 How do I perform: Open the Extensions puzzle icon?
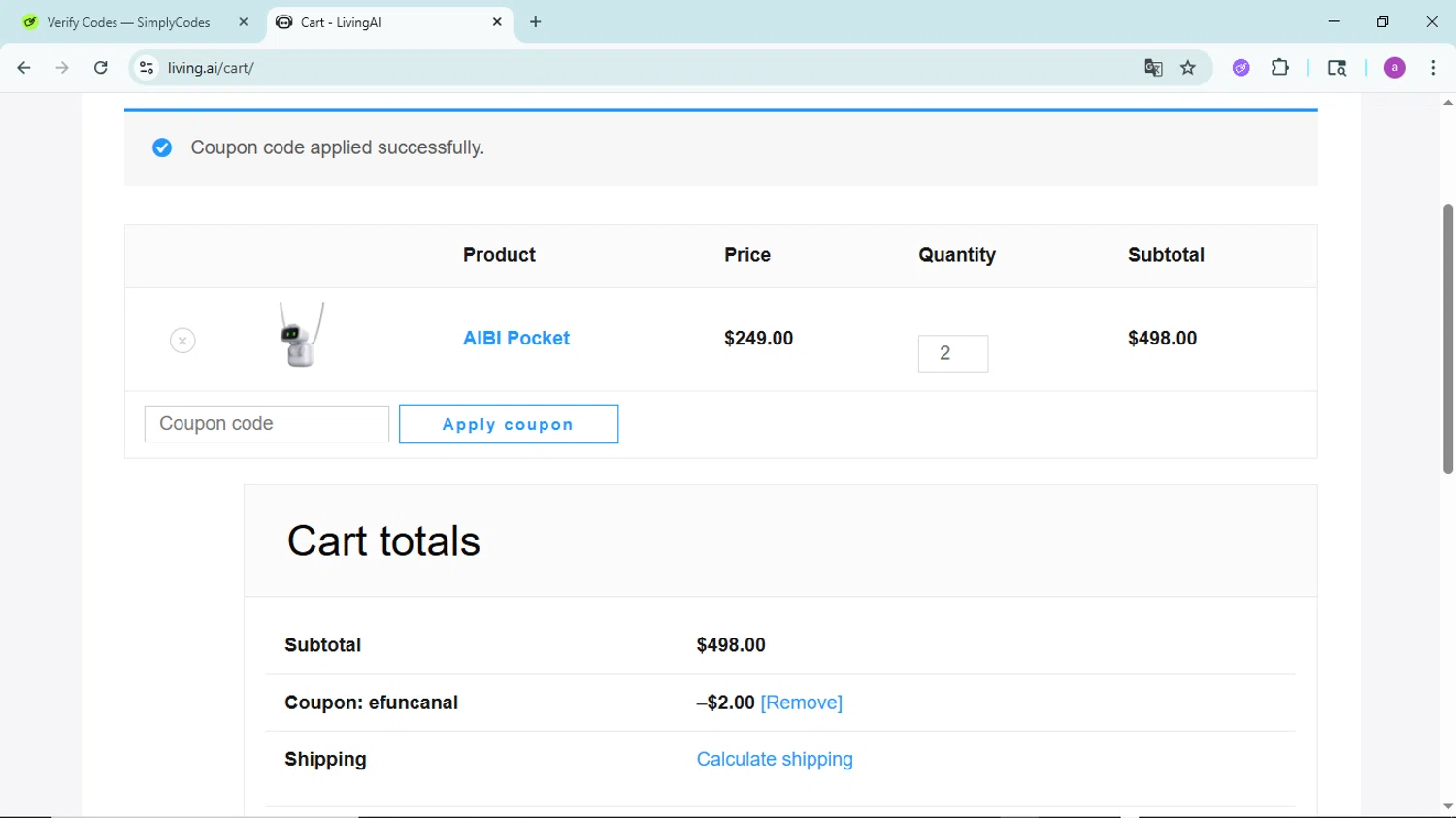1280,68
